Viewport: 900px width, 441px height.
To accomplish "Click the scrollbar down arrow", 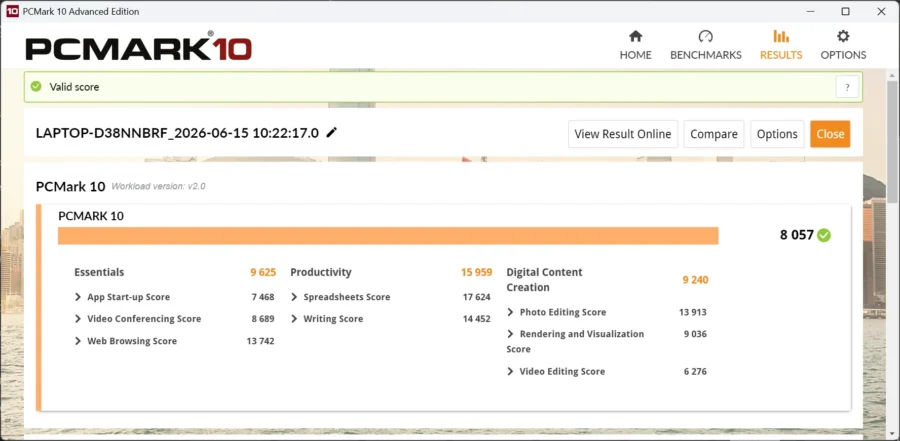I will tap(893, 434).
